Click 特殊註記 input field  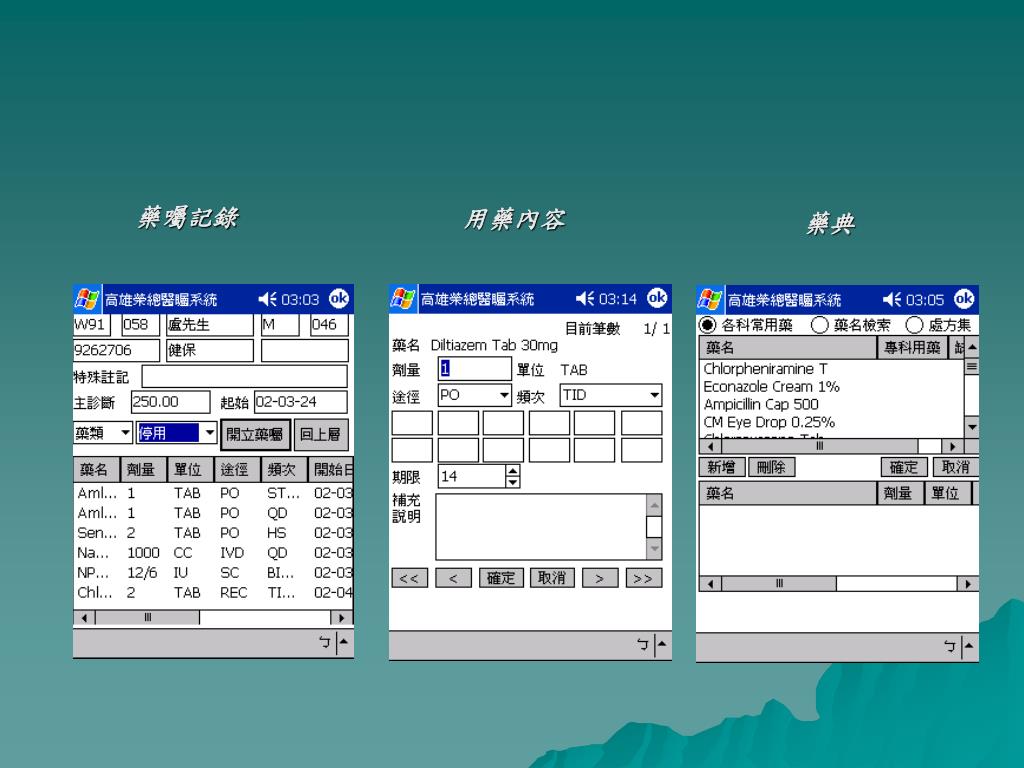244,377
